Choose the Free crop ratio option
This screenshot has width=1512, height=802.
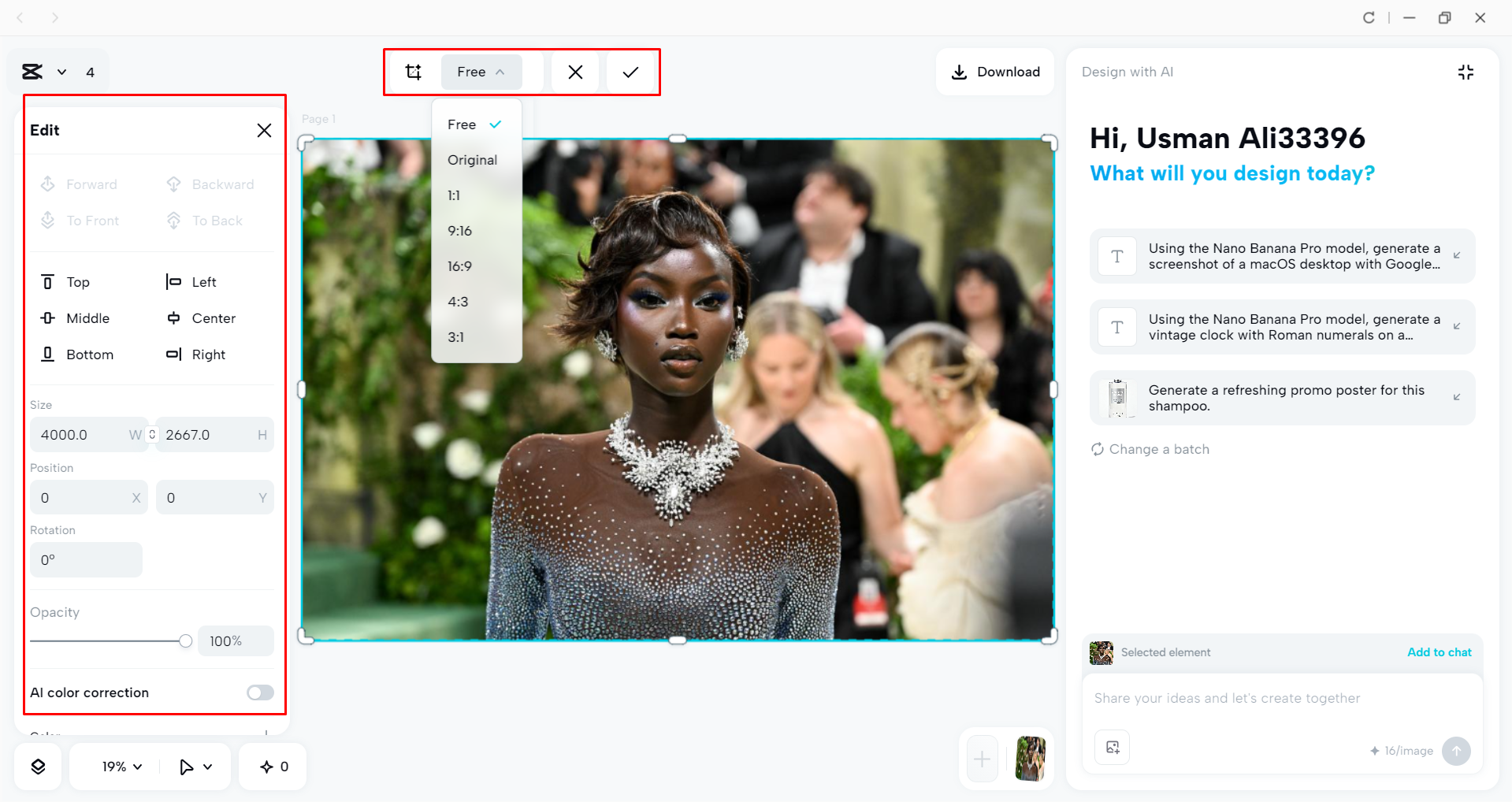point(477,124)
